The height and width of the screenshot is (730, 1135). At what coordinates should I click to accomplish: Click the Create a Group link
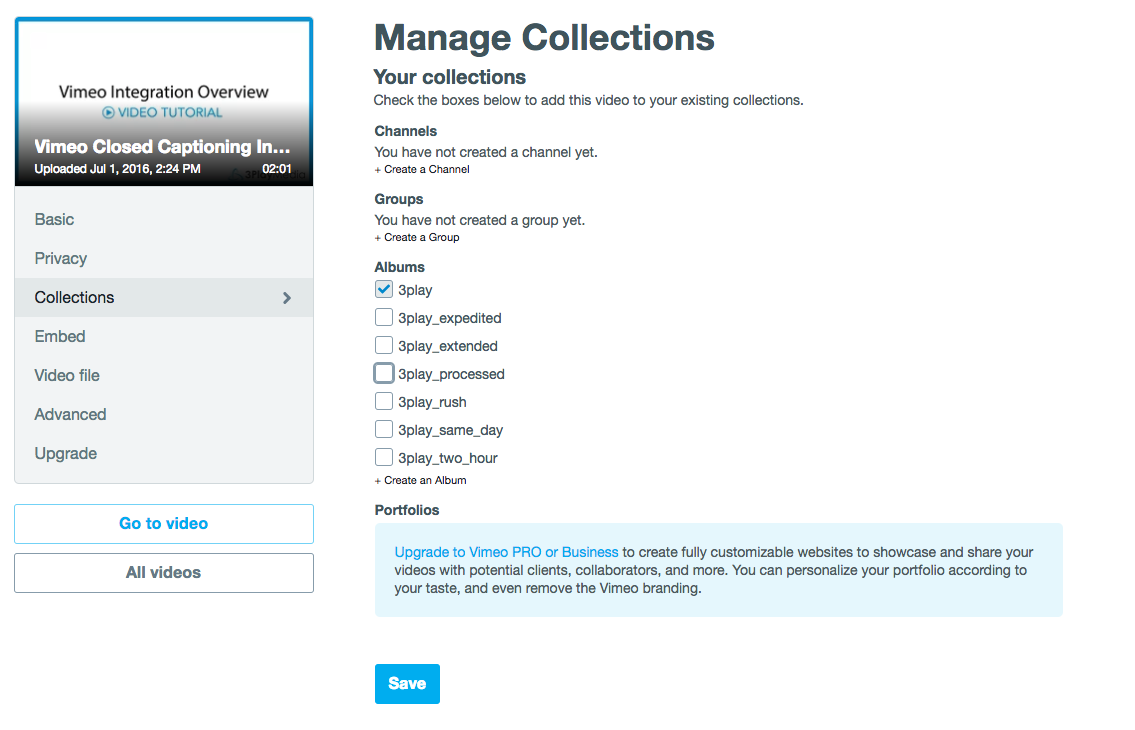pos(417,238)
